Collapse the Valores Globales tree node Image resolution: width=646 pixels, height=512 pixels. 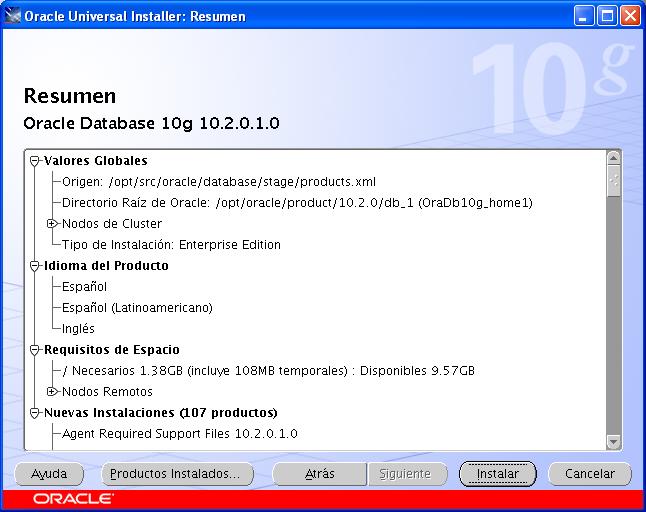(35, 161)
